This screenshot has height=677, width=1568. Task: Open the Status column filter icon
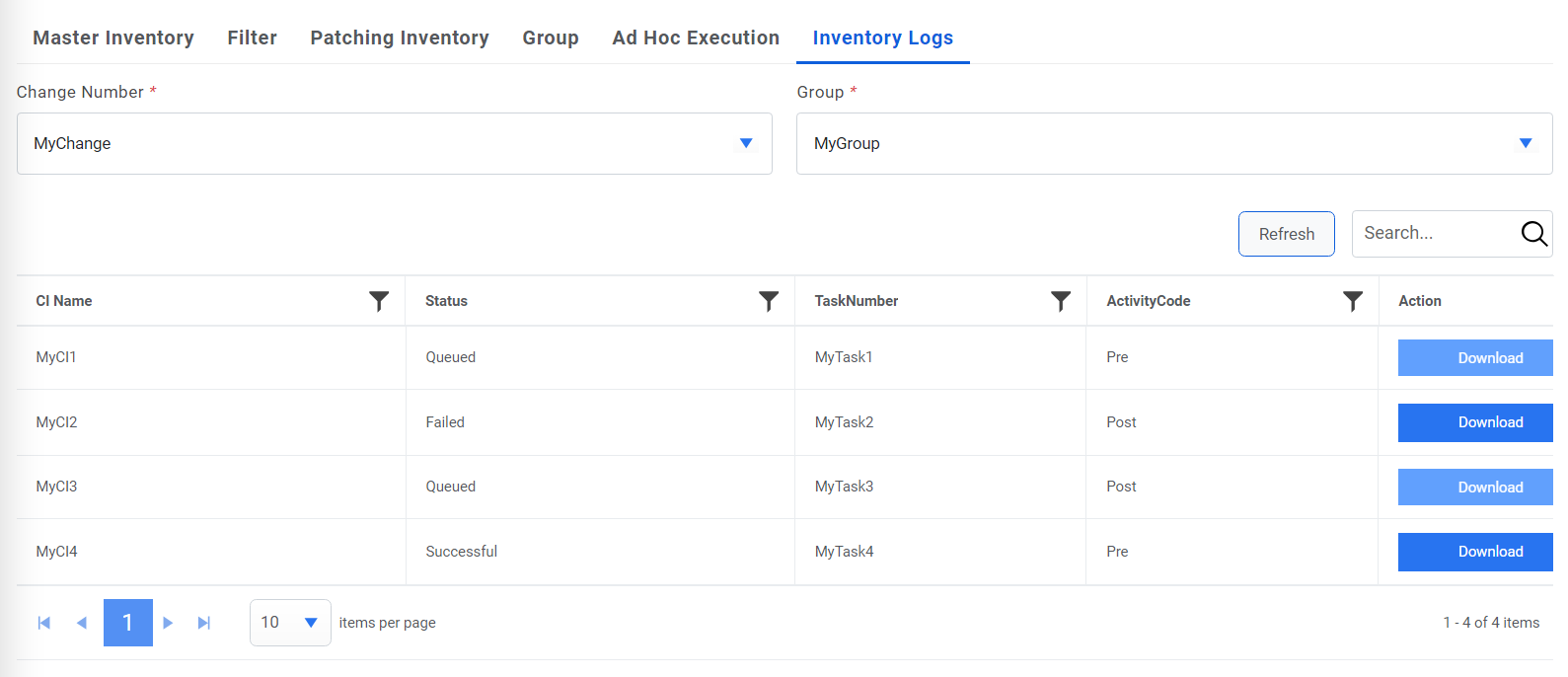point(769,301)
